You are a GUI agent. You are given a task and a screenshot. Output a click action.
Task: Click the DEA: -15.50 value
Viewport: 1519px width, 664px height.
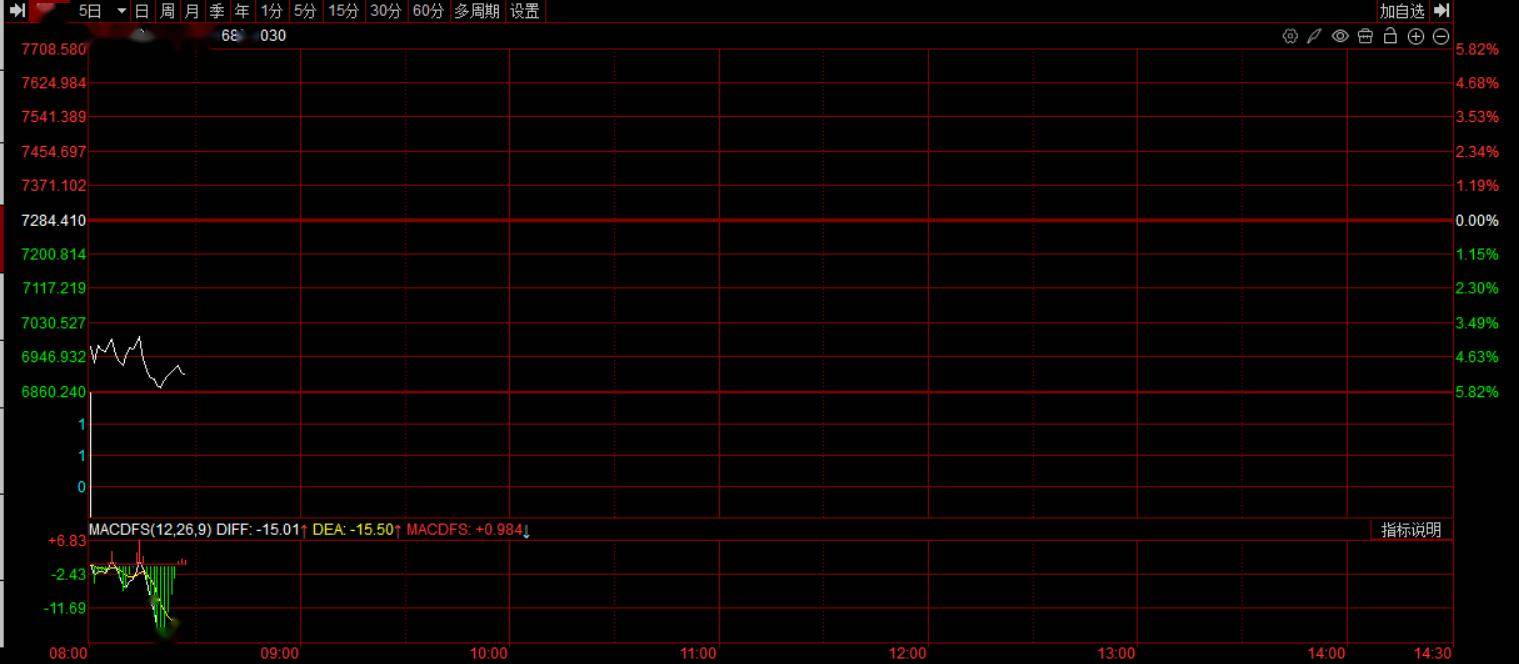[353, 529]
